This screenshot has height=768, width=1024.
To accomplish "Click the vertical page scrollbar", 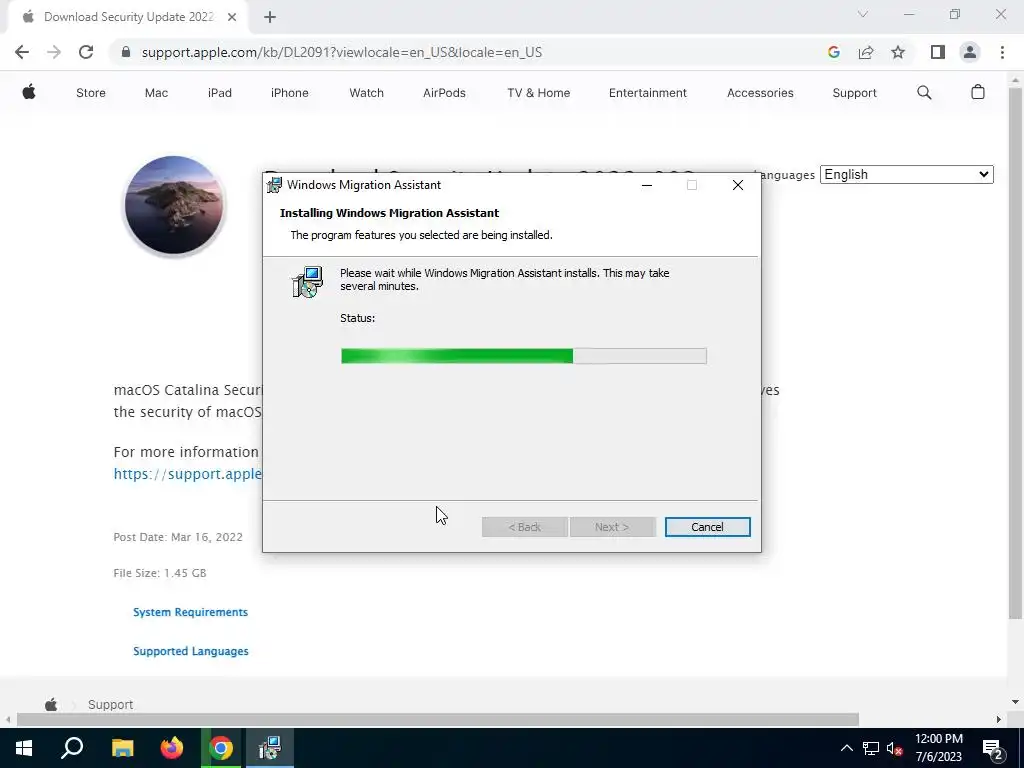I will (x=1015, y=353).
